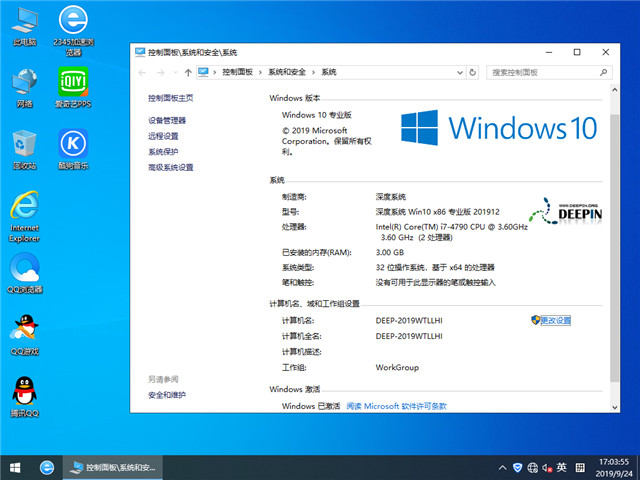Screen dimensions: 640x480
Task: Click the 3.00 GB RAM value
Action: 390,253
